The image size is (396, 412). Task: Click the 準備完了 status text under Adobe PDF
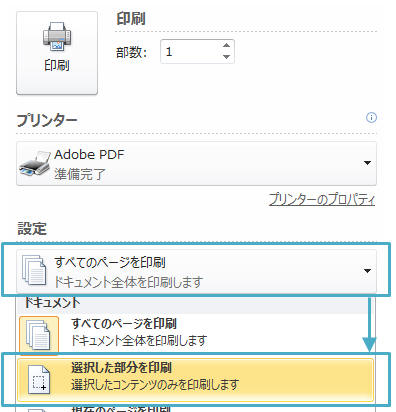(80, 174)
